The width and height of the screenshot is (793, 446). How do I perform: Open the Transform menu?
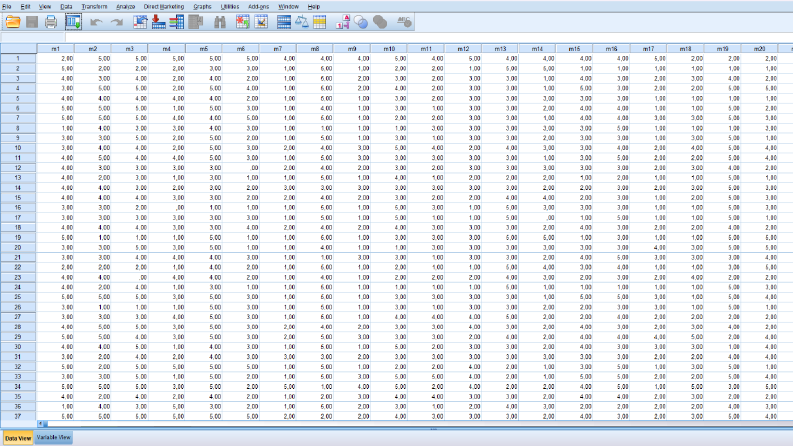[94, 7]
